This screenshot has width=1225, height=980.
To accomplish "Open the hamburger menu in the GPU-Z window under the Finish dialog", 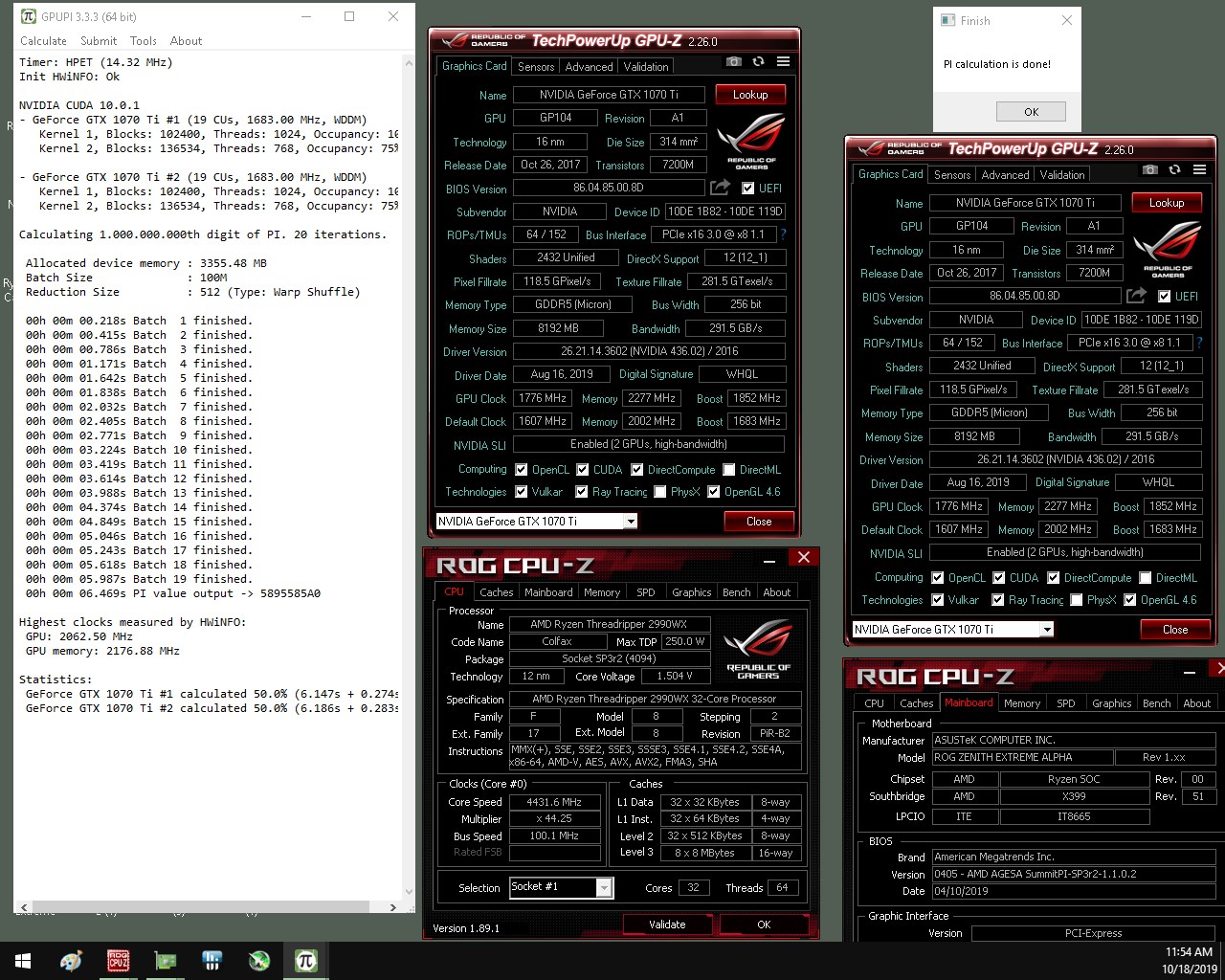I will coord(1199,169).
